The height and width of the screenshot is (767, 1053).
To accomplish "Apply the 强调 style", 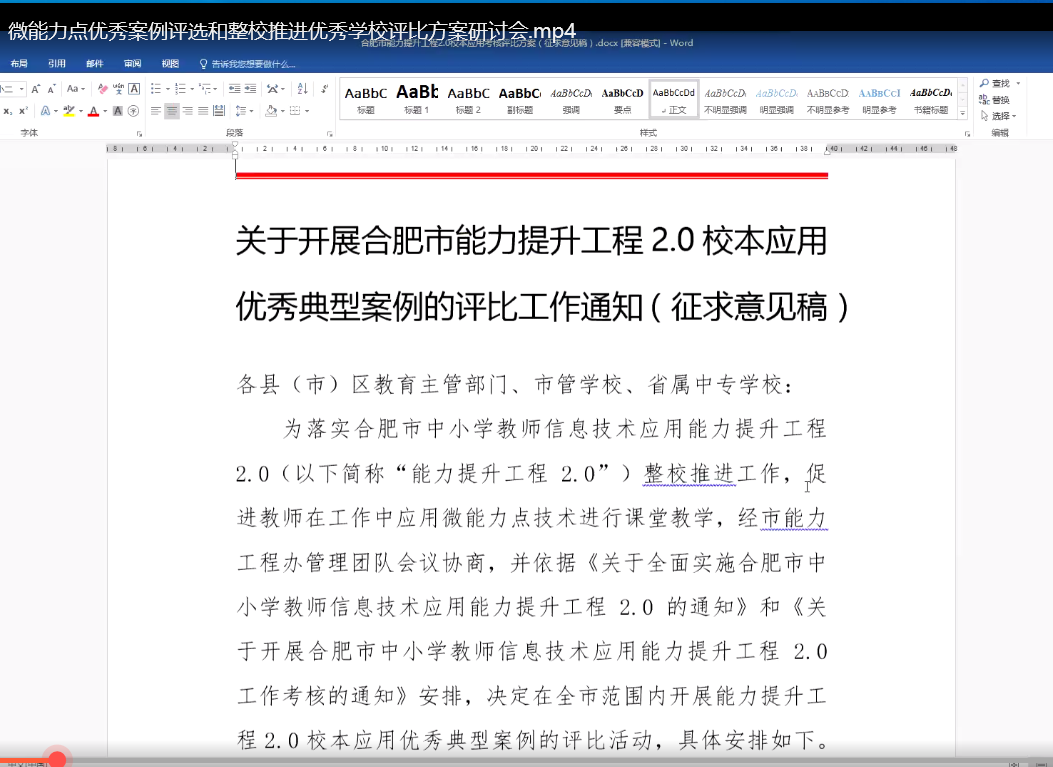I will tap(571, 99).
